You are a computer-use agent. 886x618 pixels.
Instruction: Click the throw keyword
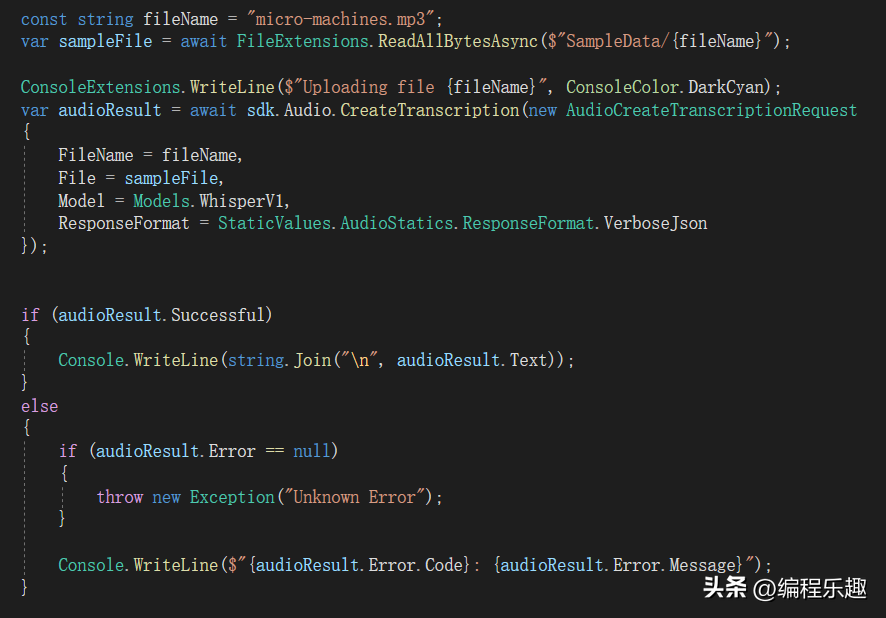click(120, 497)
